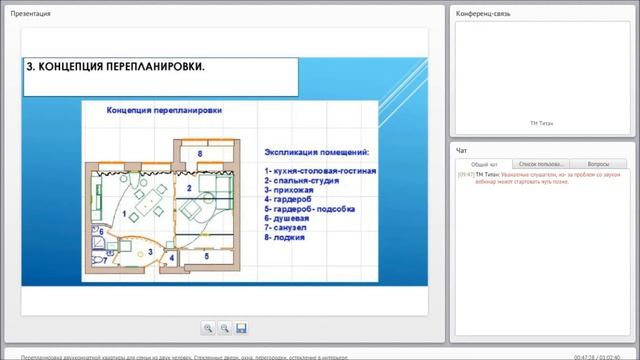Open the Вопросы tab
The image size is (640, 360).
tap(598, 164)
